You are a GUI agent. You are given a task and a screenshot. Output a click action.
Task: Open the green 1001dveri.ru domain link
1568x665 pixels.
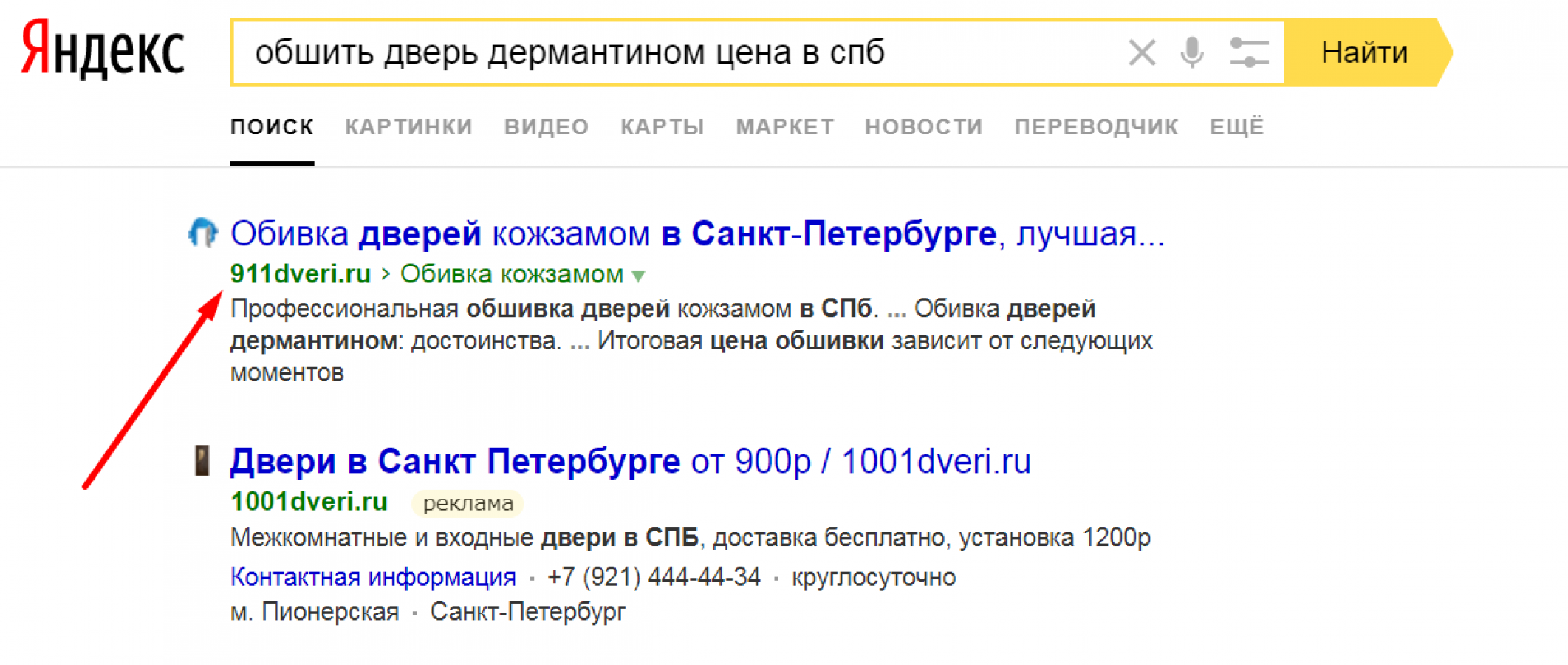click(309, 502)
